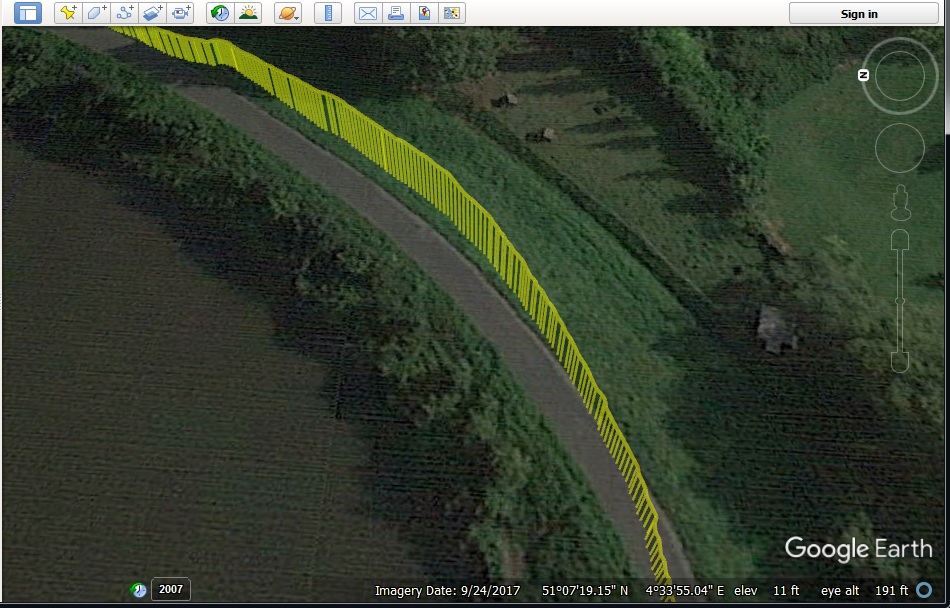Toggle the historical imagery clock toolbar button
950x608 pixels.
pos(220,13)
